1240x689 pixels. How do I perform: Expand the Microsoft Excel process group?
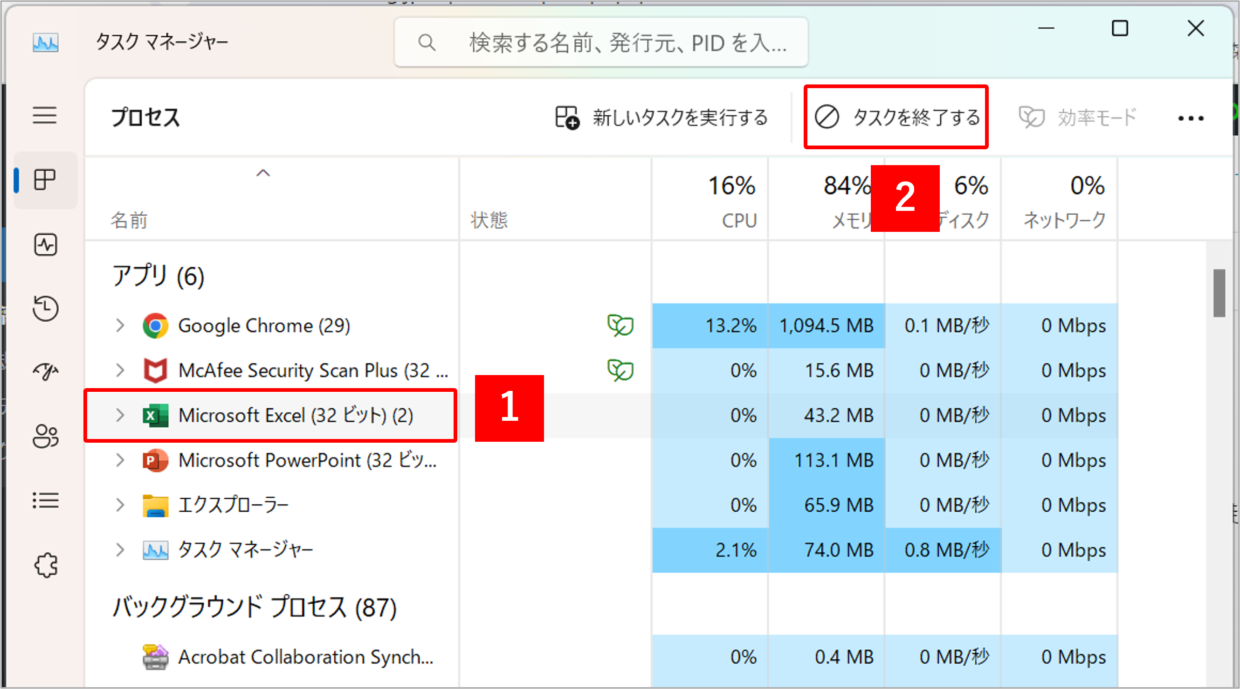pyautogui.click(x=120, y=416)
